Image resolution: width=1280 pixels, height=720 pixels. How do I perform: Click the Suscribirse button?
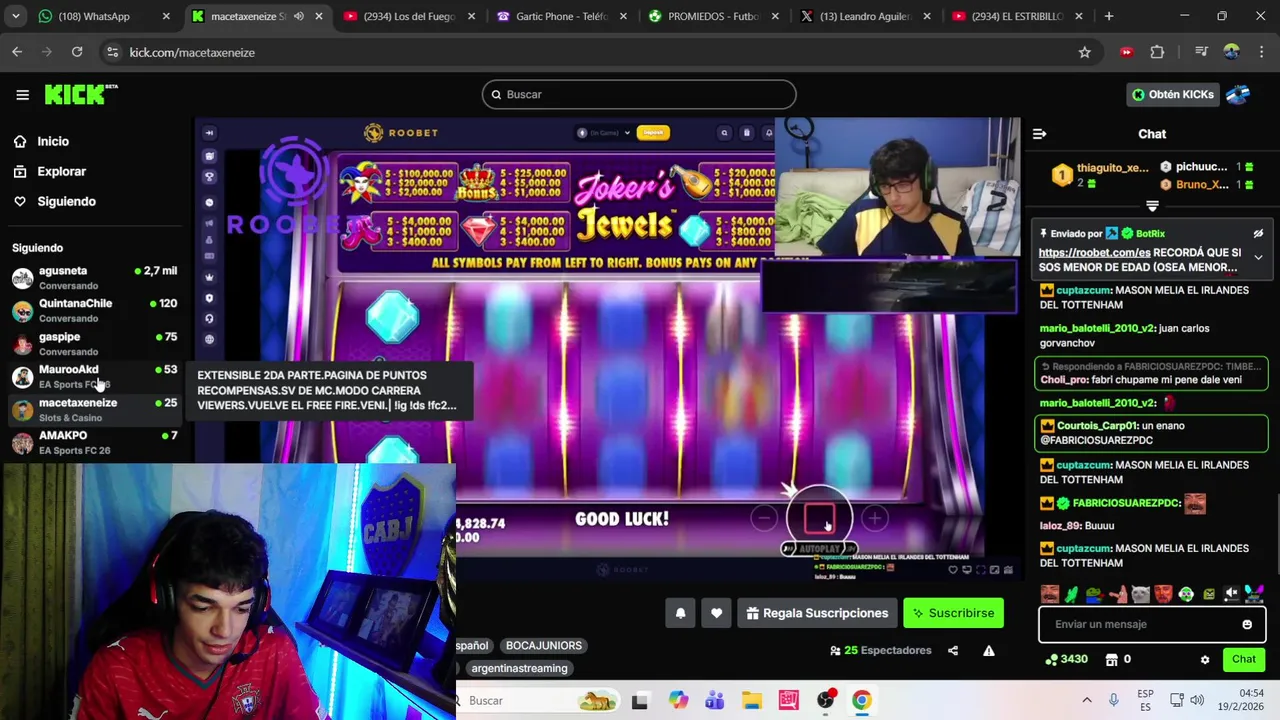(x=953, y=613)
